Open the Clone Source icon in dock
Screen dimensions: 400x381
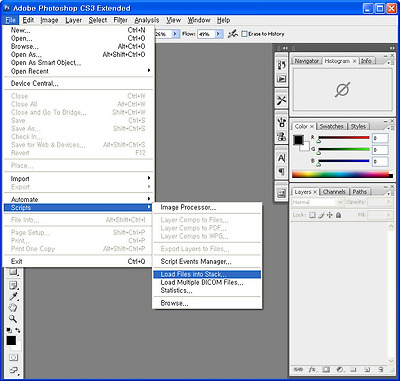tap(282, 136)
